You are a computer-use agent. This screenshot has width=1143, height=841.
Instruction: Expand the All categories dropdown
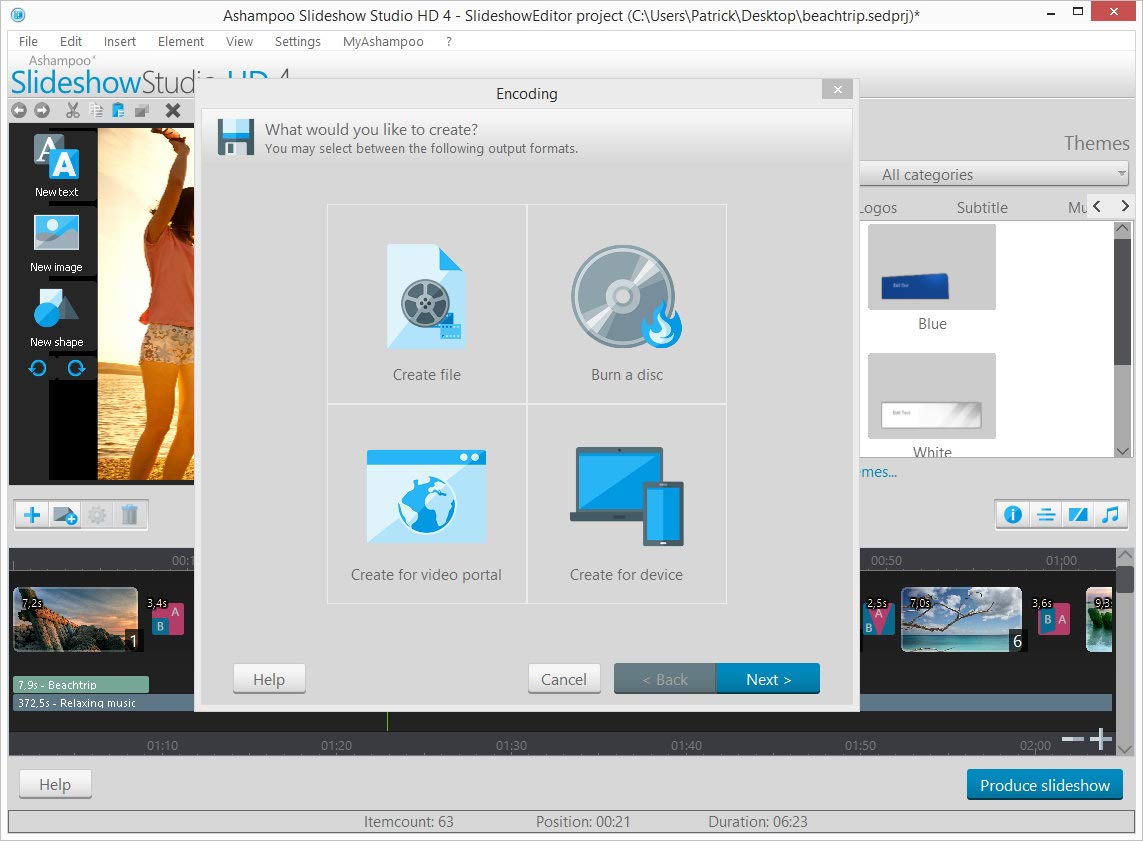pos(994,174)
